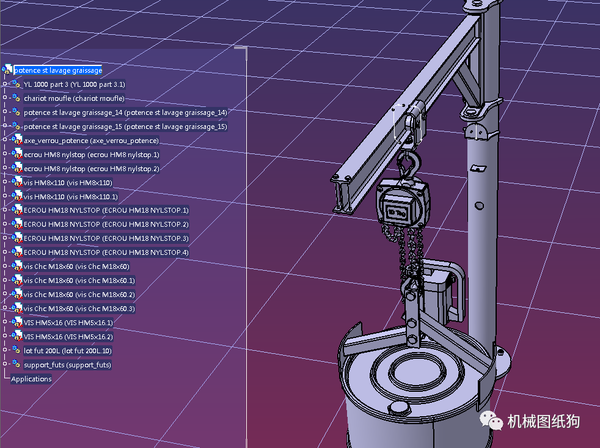Expand the YL 1000 part 3 node
The width and height of the screenshot is (600, 448).
5,83
